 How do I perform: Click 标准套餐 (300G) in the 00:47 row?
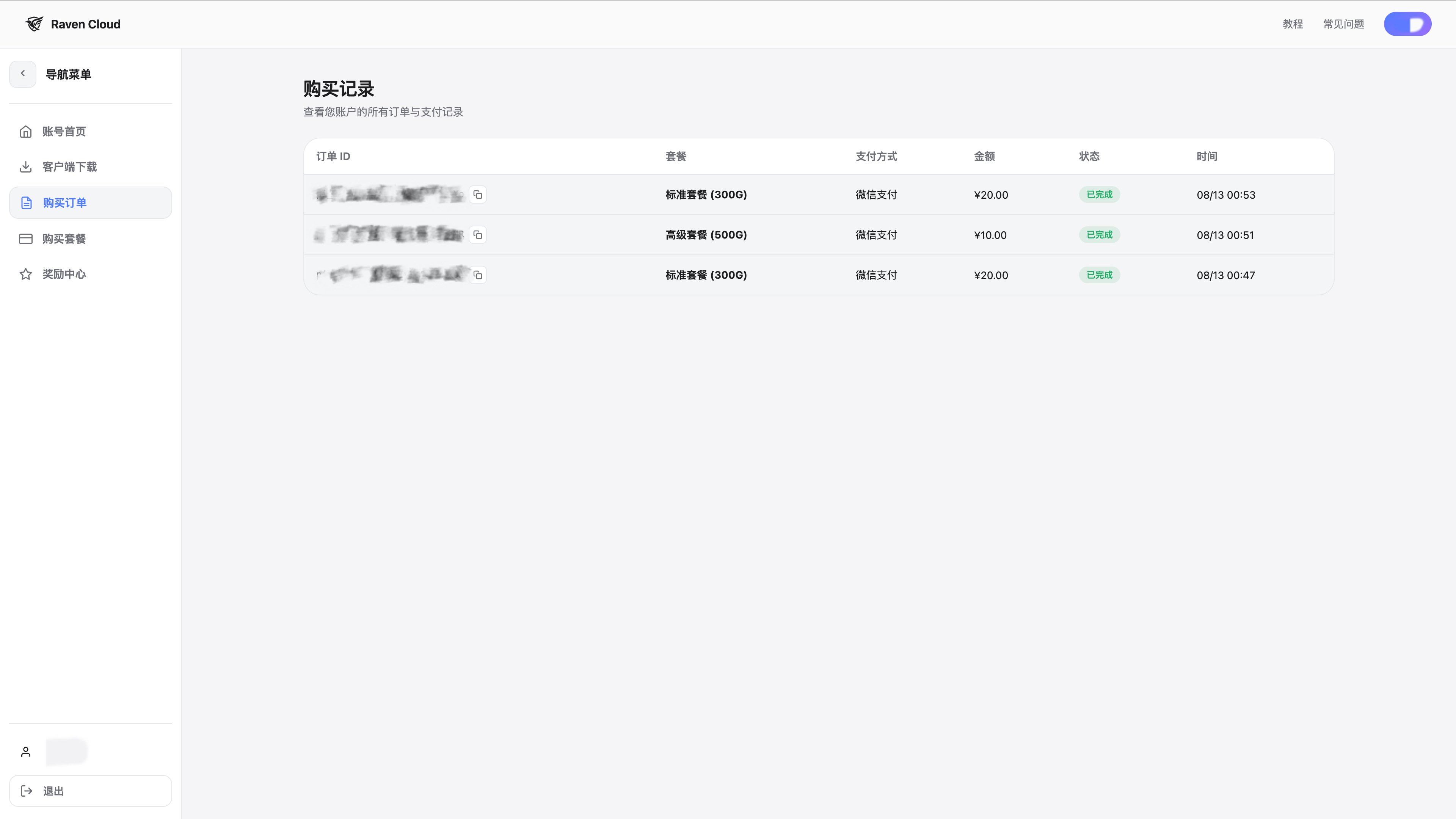[x=706, y=275]
